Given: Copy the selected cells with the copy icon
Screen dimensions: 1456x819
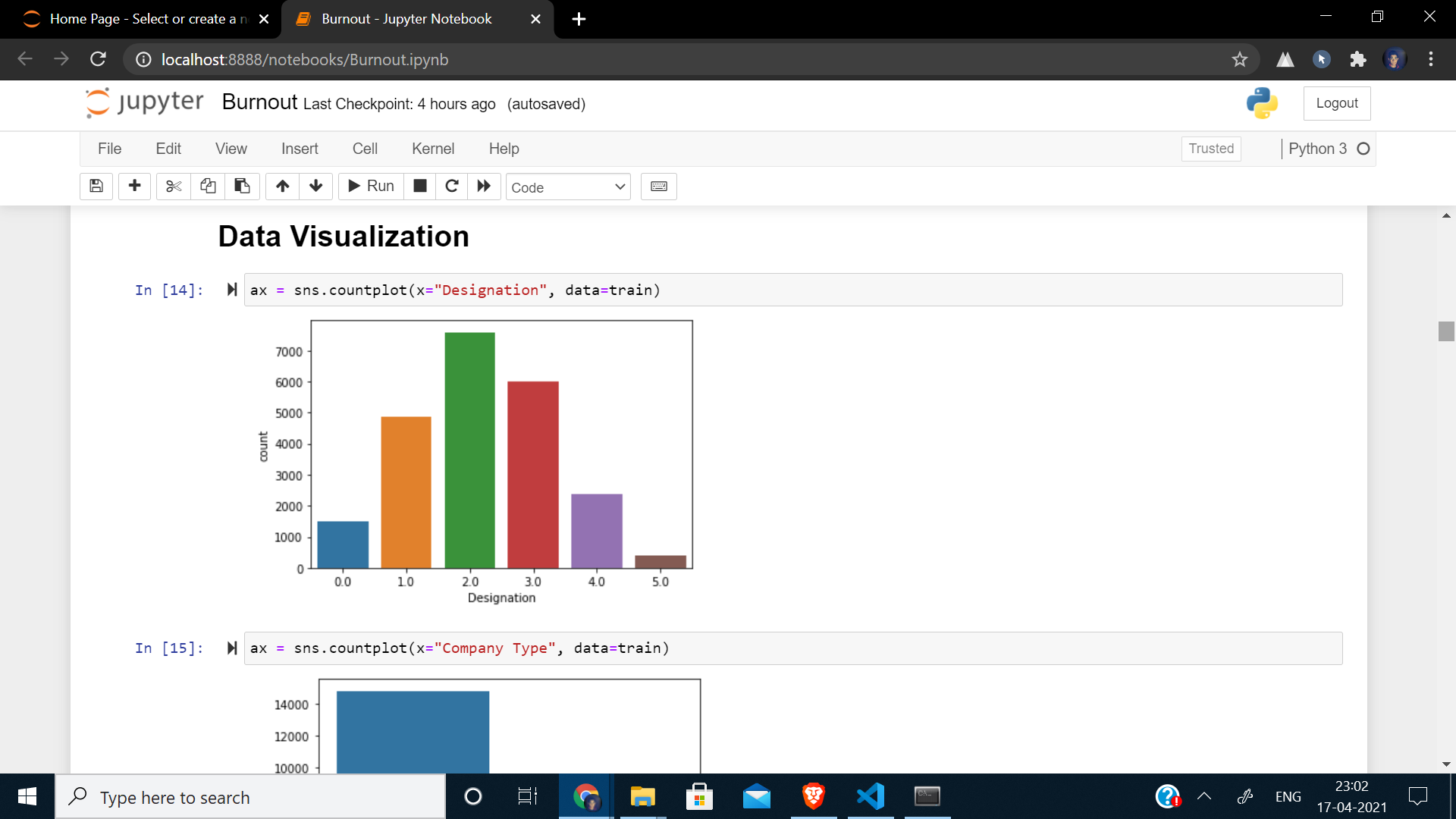Looking at the screenshot, I should click(208, 186).
